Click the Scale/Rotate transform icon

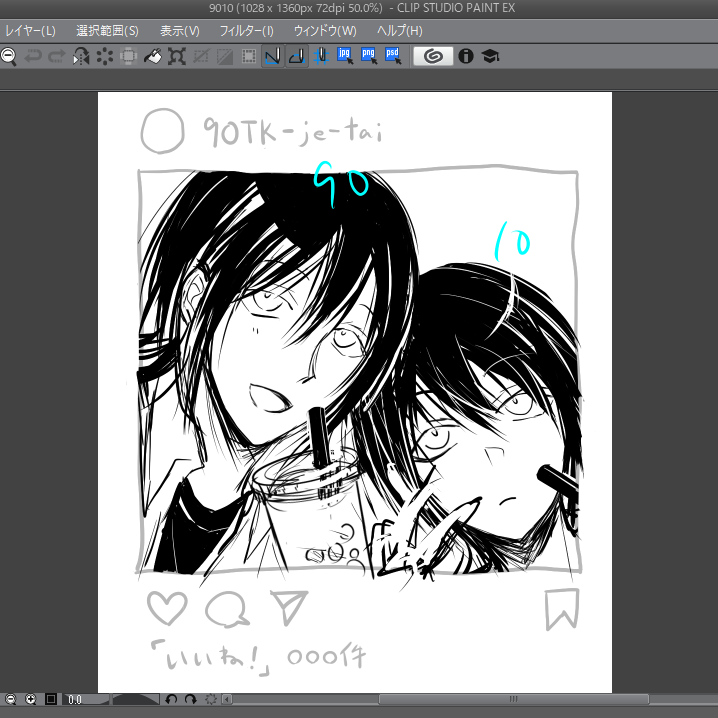tap(177, 57)
